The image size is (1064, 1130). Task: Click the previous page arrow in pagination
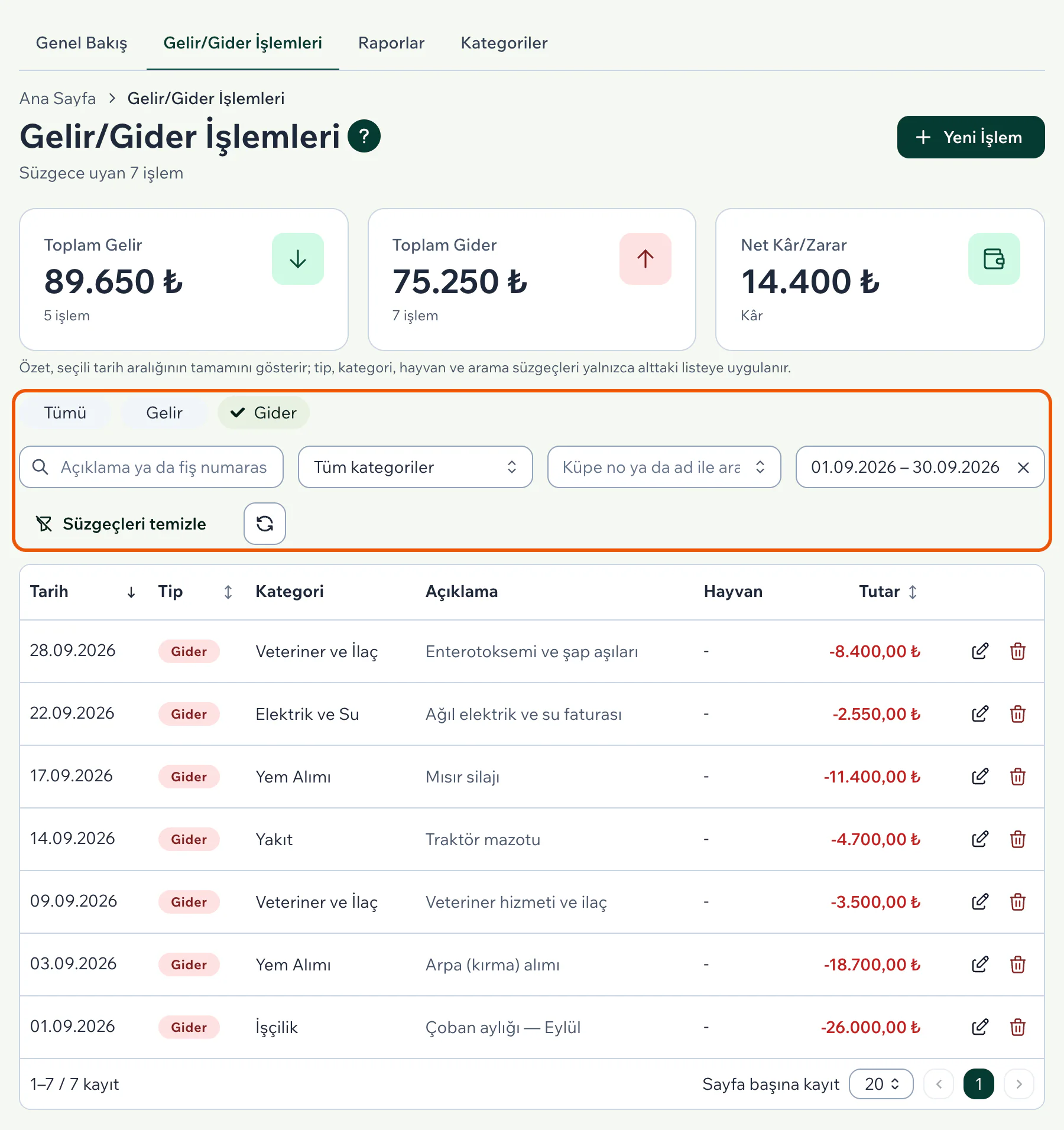pos(939,1084)
